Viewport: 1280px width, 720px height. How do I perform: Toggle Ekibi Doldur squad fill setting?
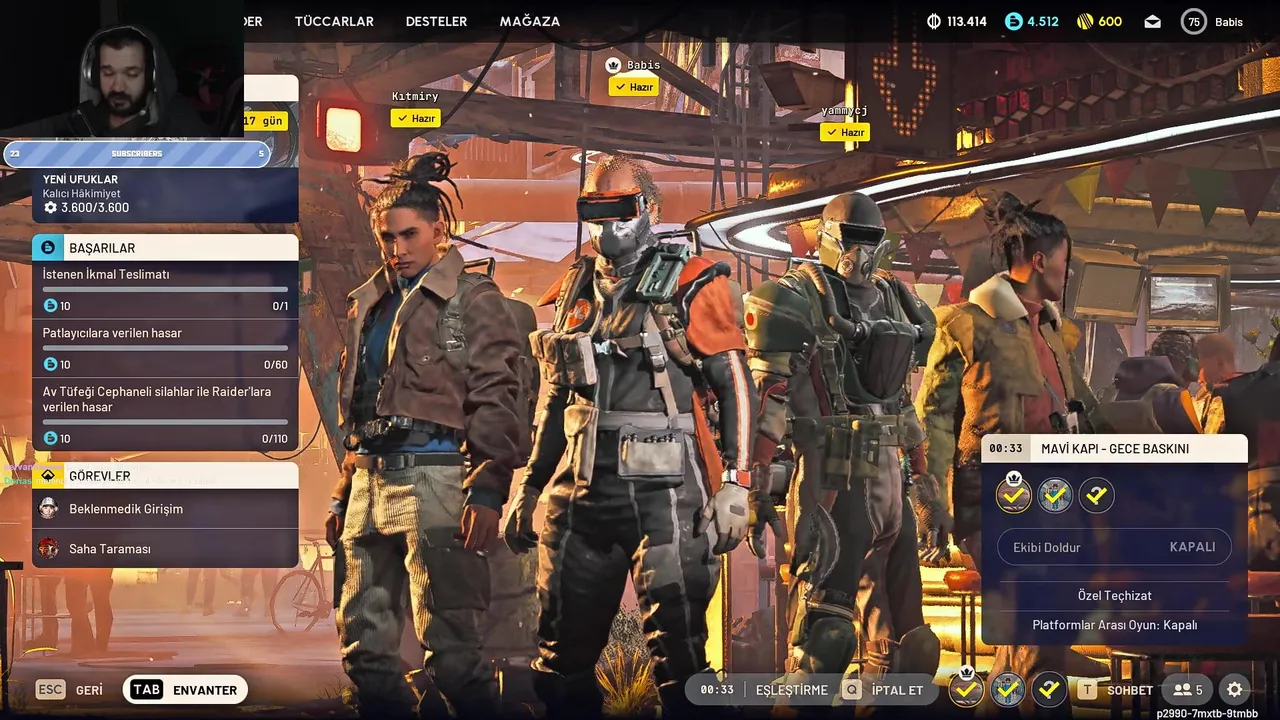point(1114,547)
